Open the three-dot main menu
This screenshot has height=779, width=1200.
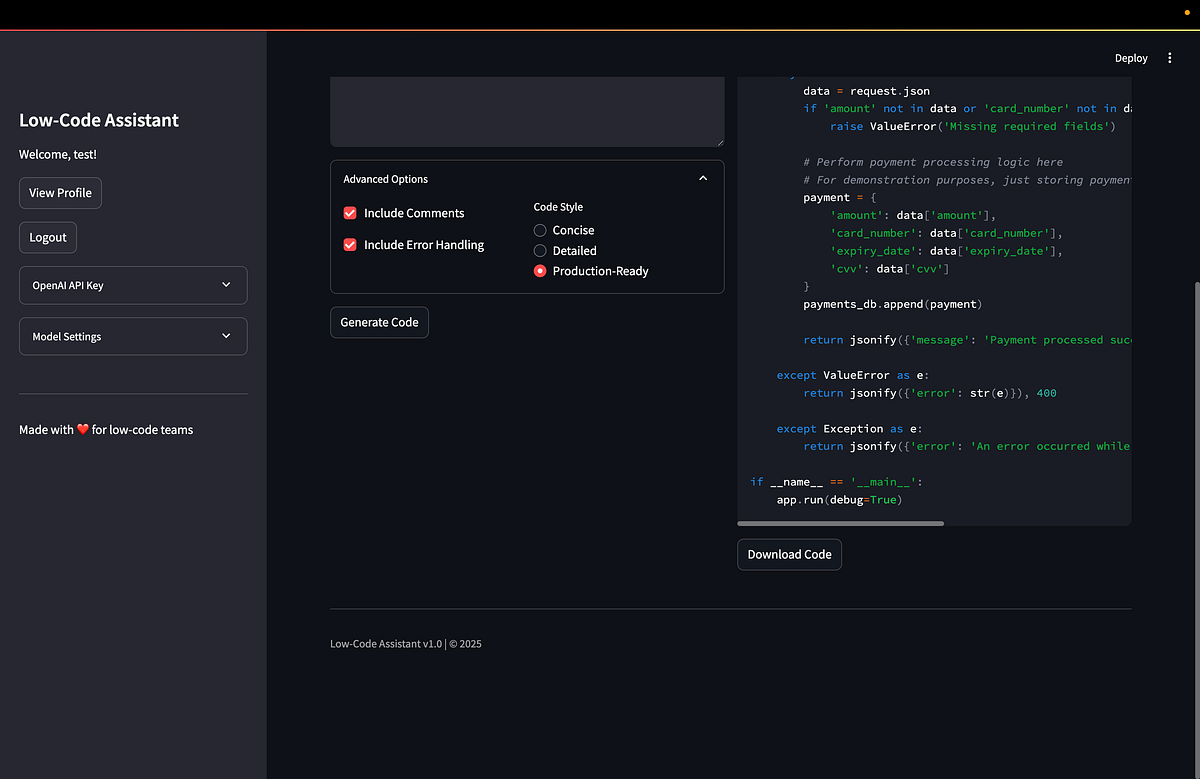(1170, 58)
